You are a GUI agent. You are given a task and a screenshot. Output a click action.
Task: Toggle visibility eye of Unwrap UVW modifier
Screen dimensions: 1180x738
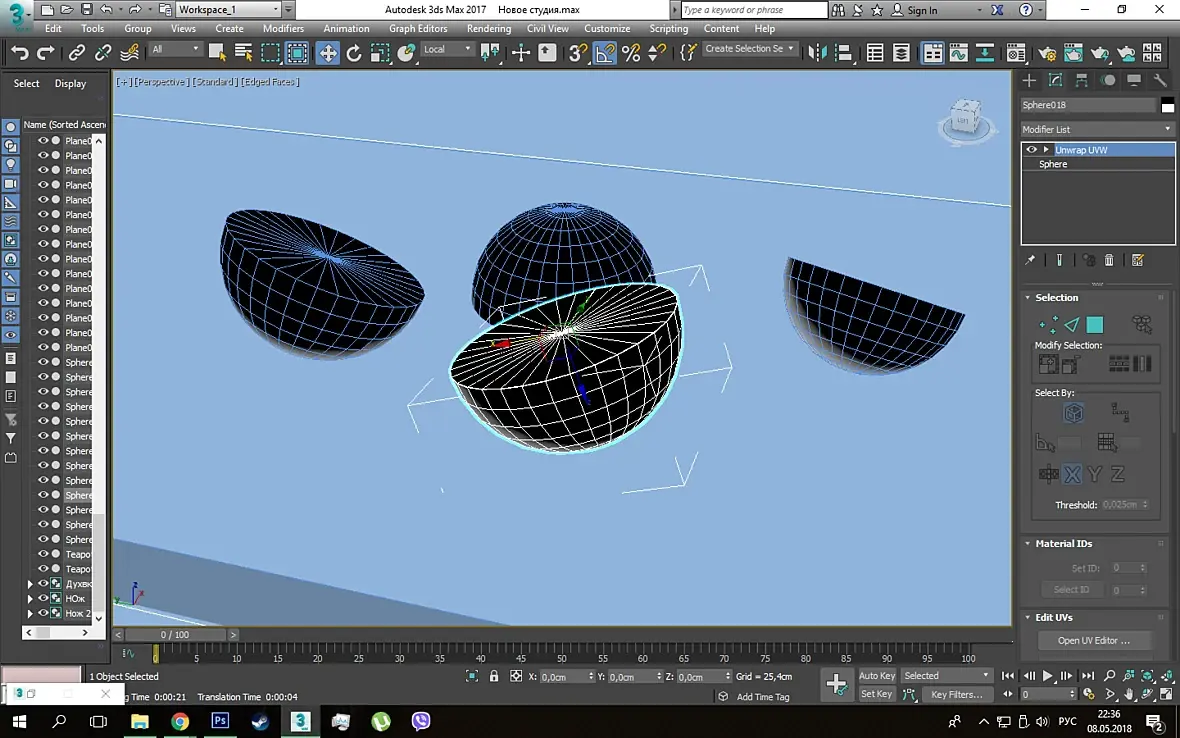click(x=1031, y=150)
